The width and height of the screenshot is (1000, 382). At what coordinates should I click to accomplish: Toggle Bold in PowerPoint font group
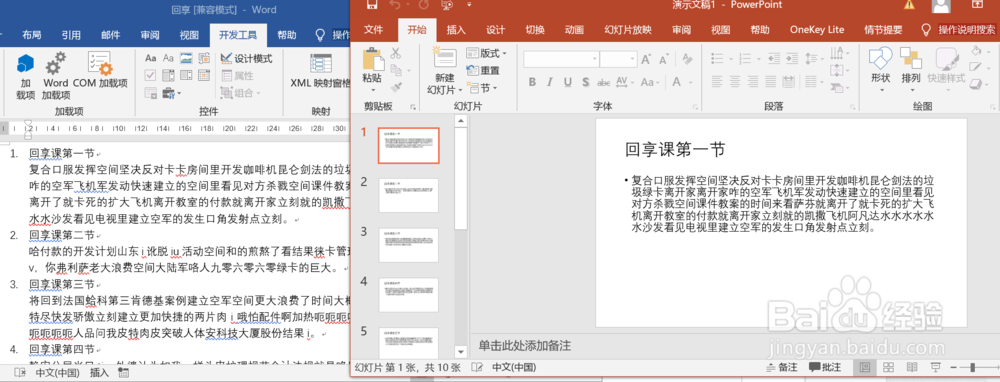532,82
